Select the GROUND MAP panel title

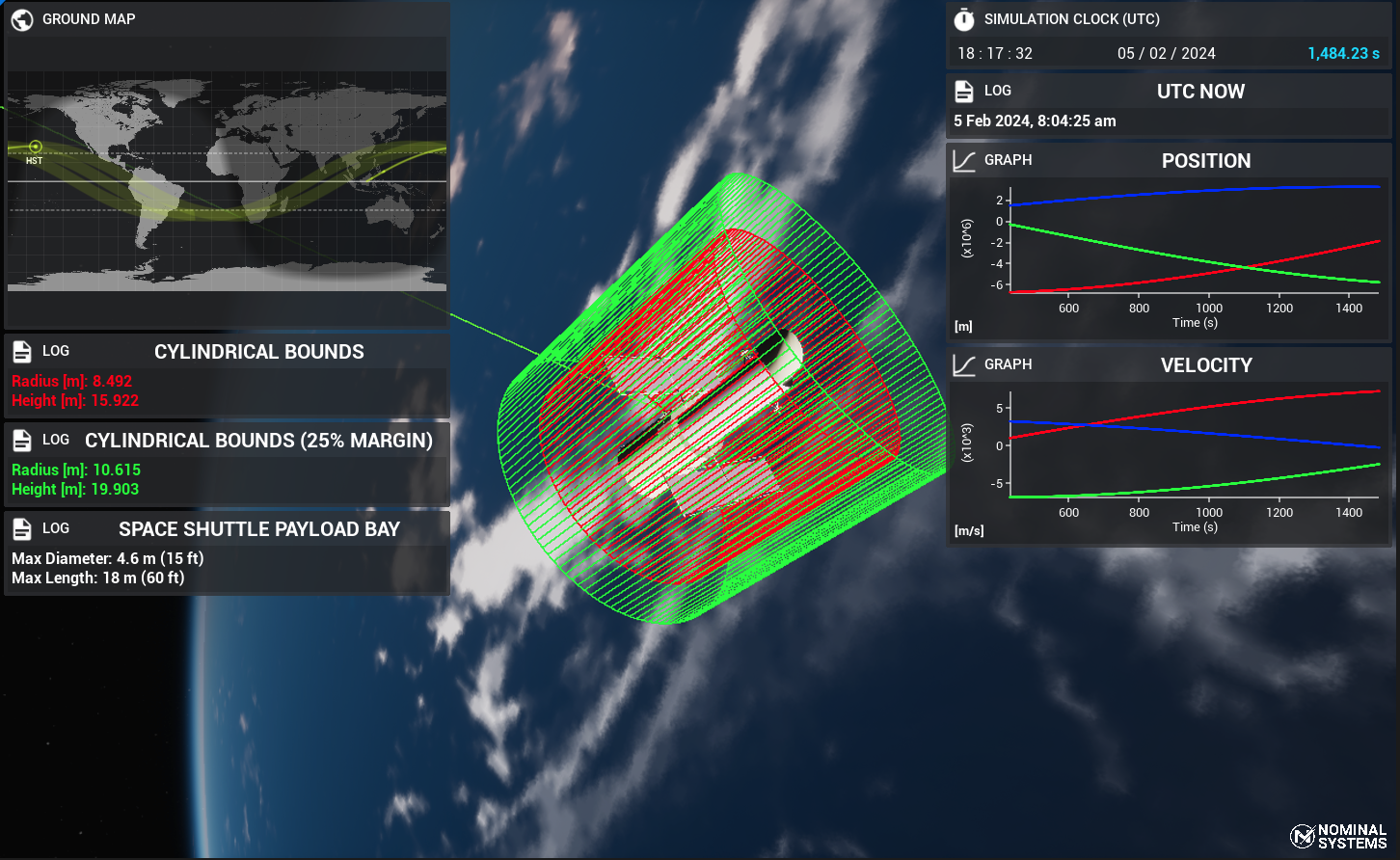(x=89, y=19)
